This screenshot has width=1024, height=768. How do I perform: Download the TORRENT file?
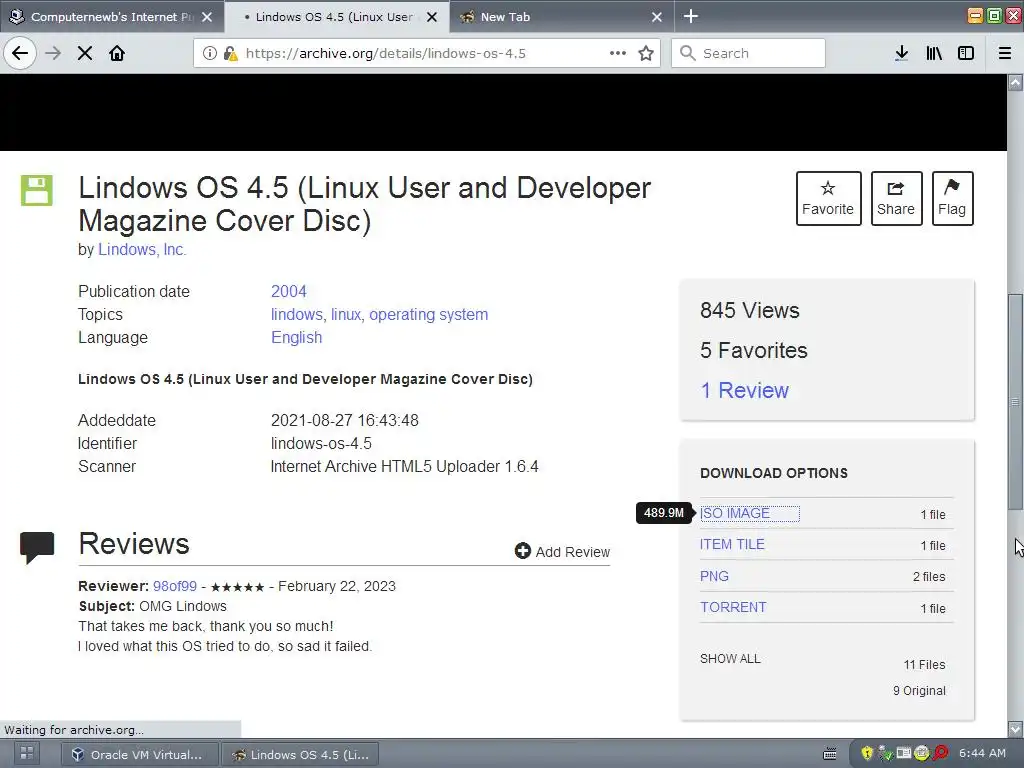733,607
